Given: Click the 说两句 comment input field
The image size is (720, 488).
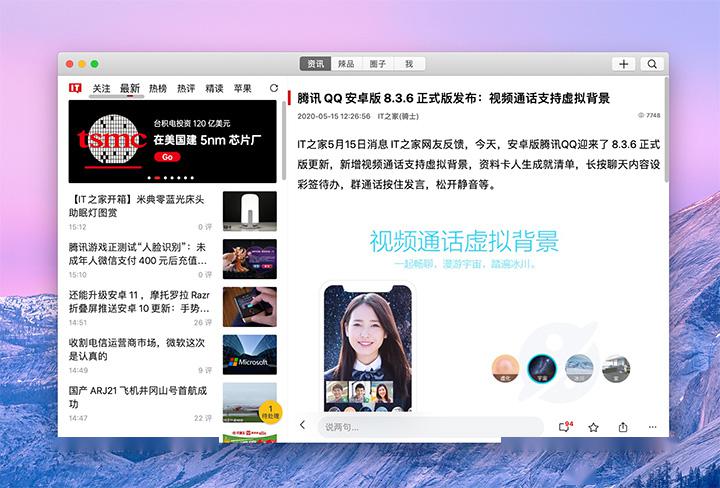Looking at the screenshot, I should coord(430,427).
